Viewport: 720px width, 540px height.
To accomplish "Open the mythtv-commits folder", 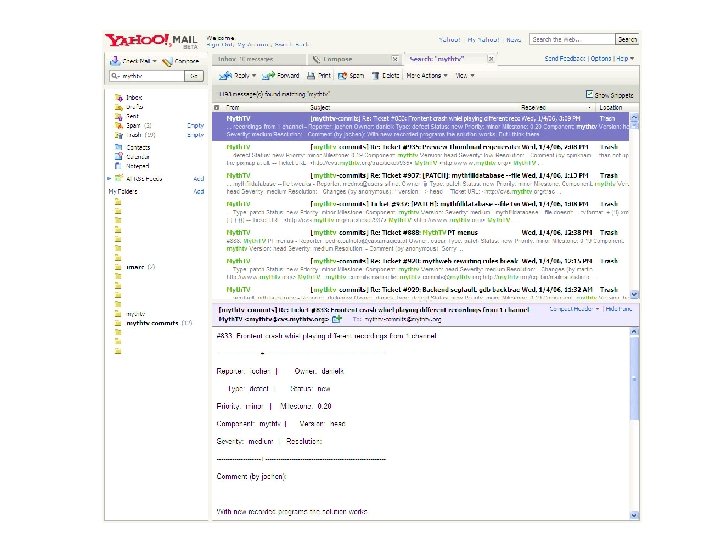I will [152, 323].
